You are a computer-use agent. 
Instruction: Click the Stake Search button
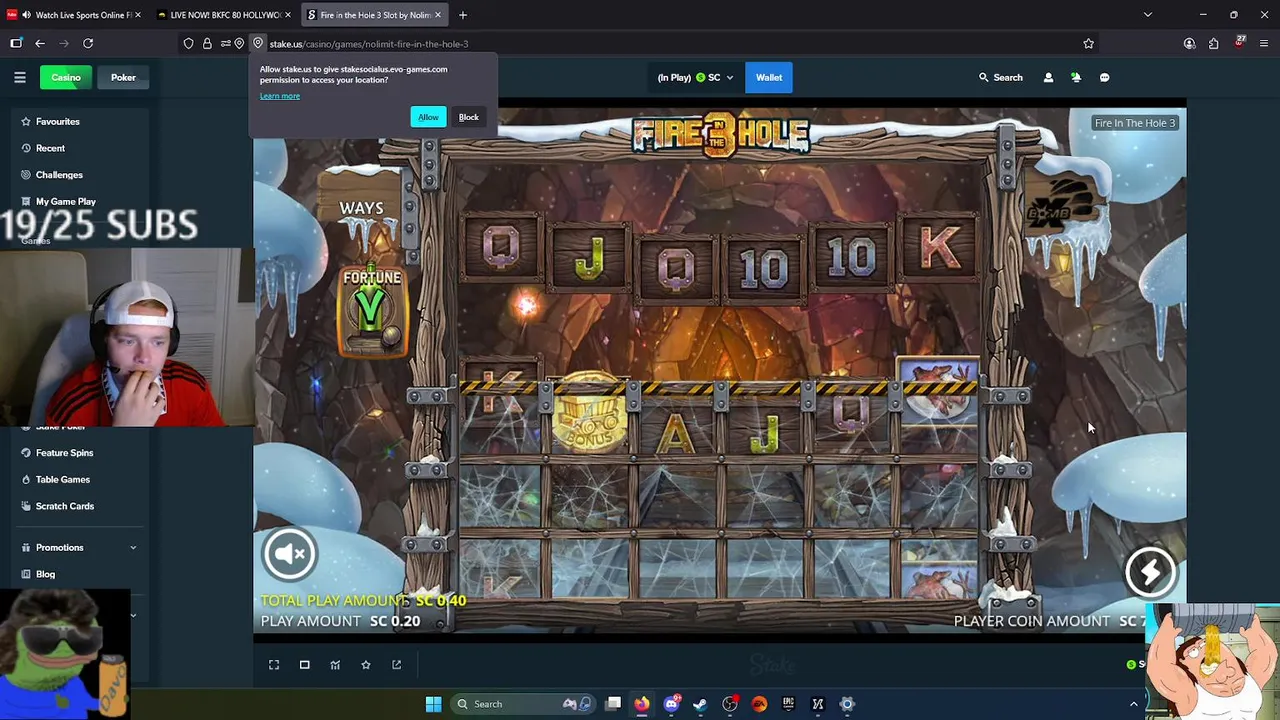(1001, 77)
